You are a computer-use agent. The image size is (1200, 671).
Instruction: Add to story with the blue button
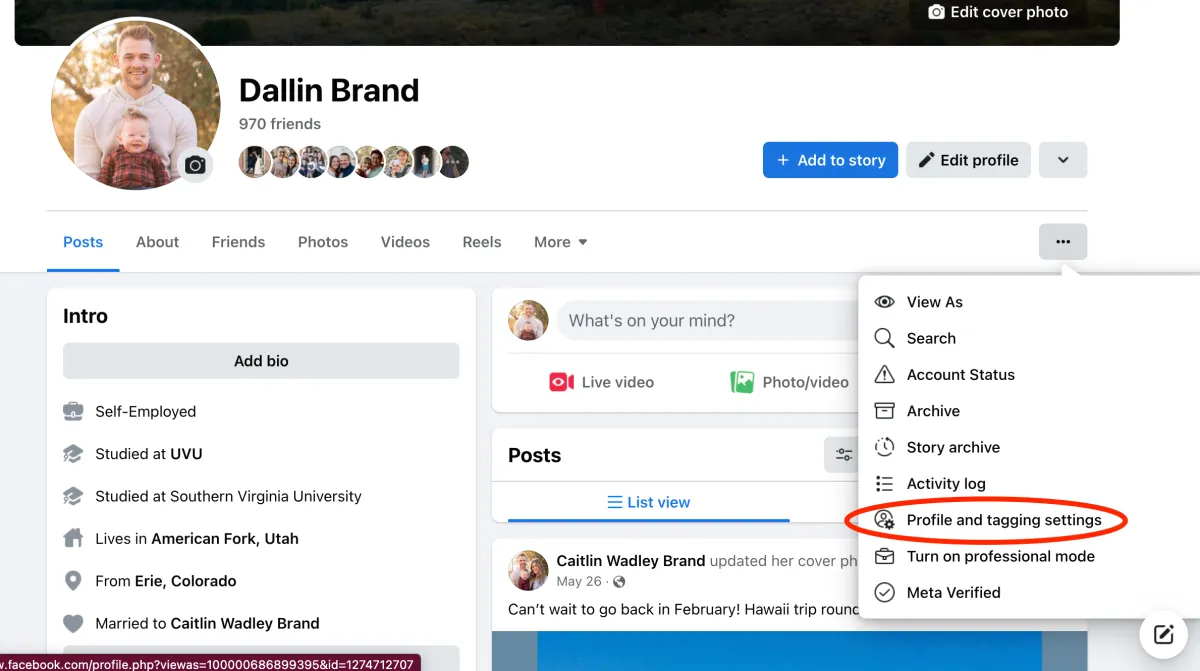[830, 160]
